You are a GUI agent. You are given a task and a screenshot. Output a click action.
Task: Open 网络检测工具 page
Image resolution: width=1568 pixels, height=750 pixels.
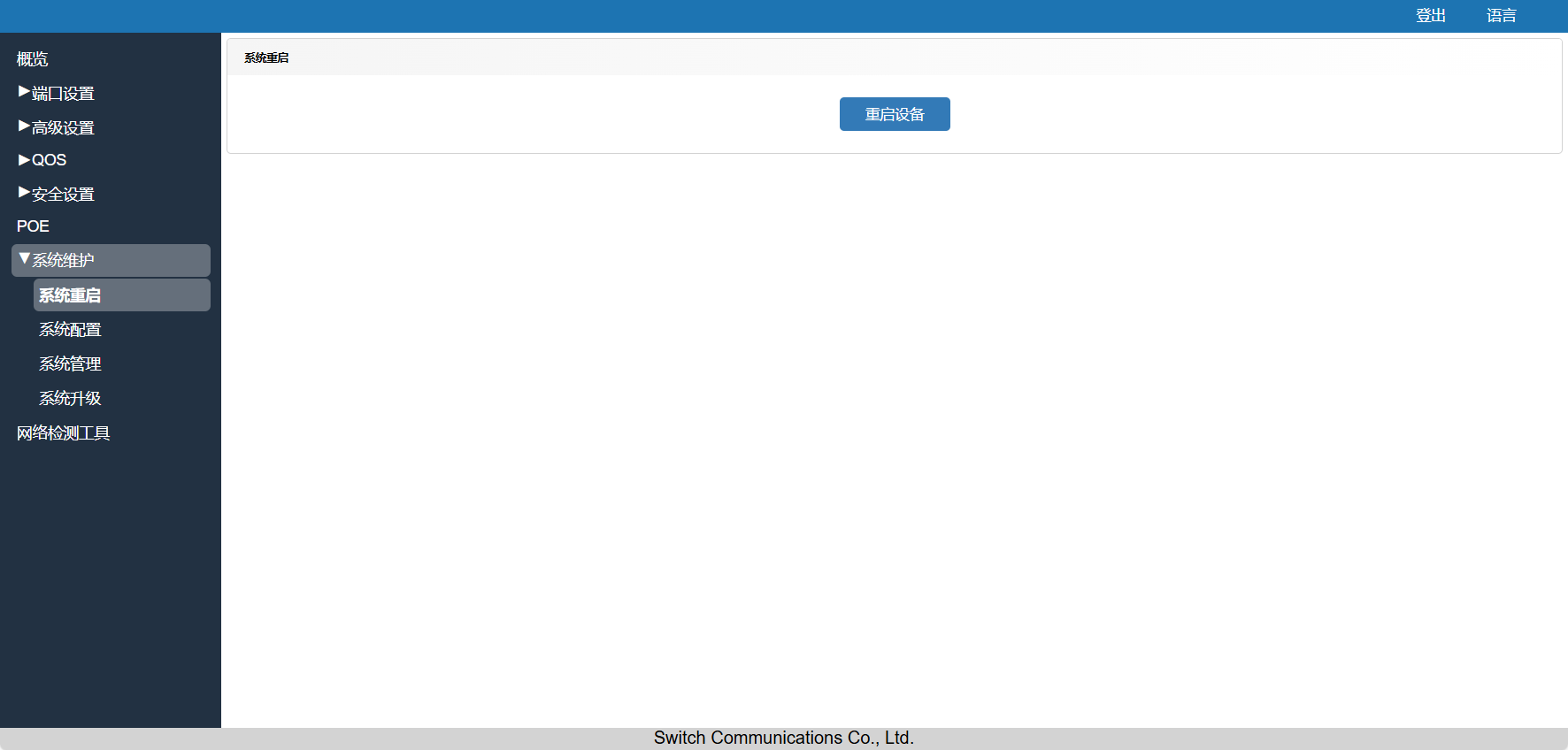tap(64, 433)
